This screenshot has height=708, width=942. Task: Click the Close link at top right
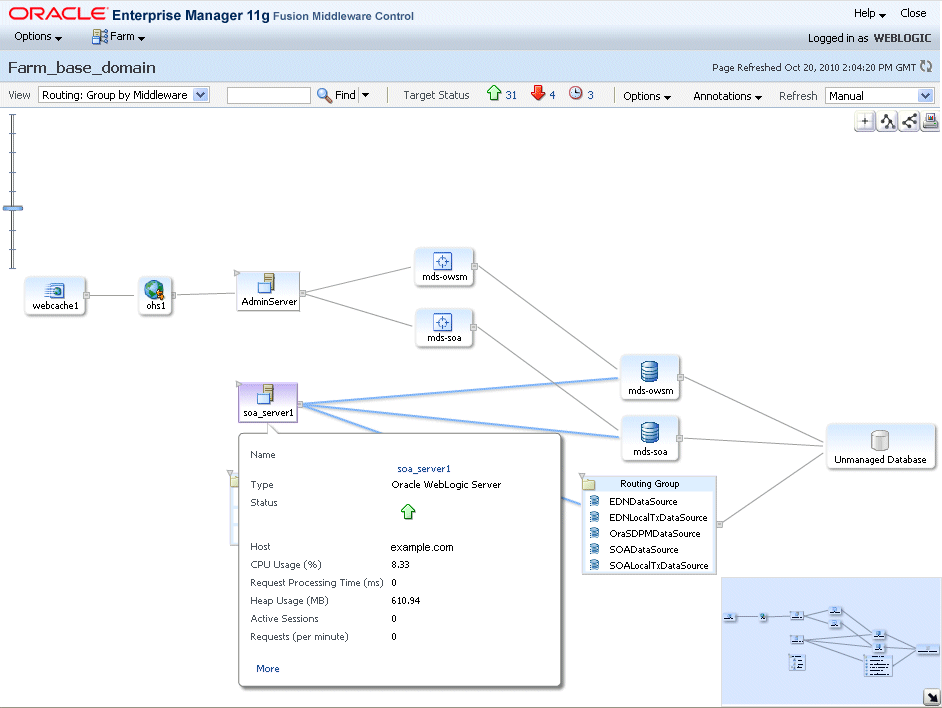pyautogui.click(x=913, y=13)
